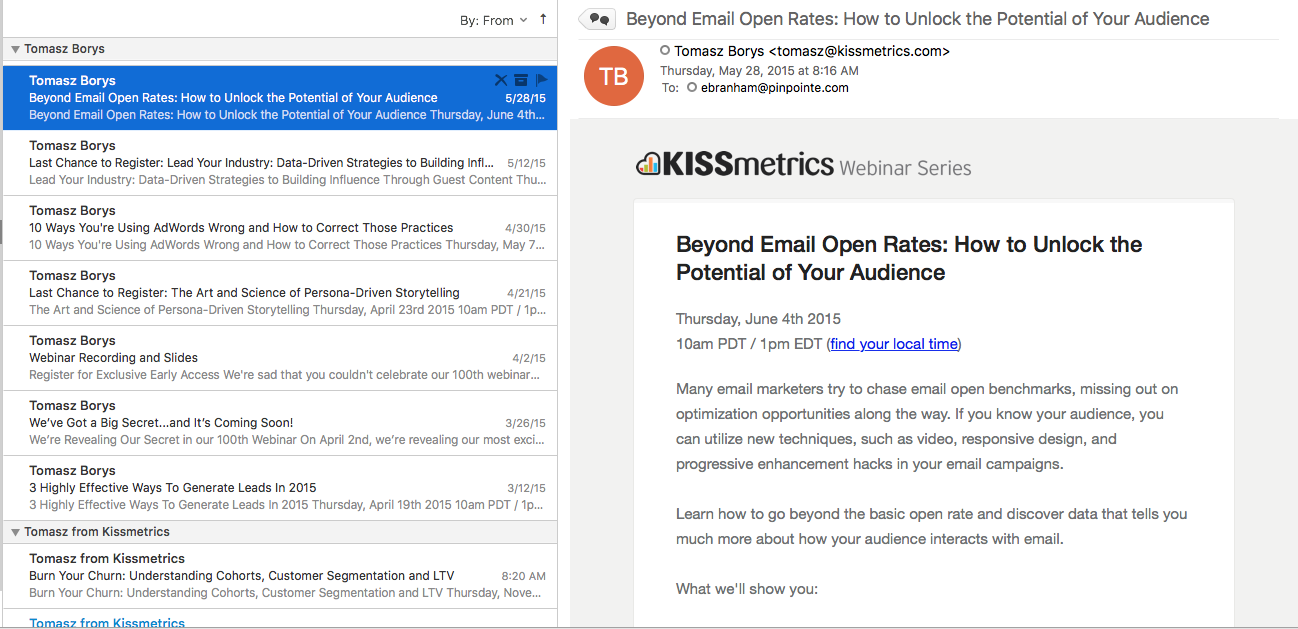This screenshot has height=629, width=1298.
Task: Archive the selected 5/28/15 email
Action: click(521, 80)
